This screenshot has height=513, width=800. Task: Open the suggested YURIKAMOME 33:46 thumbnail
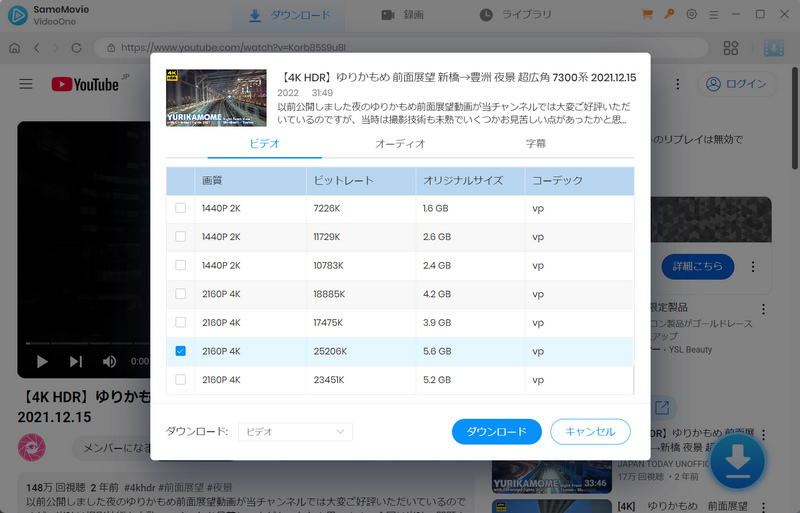pyautogui.click(x=552, y=477)
